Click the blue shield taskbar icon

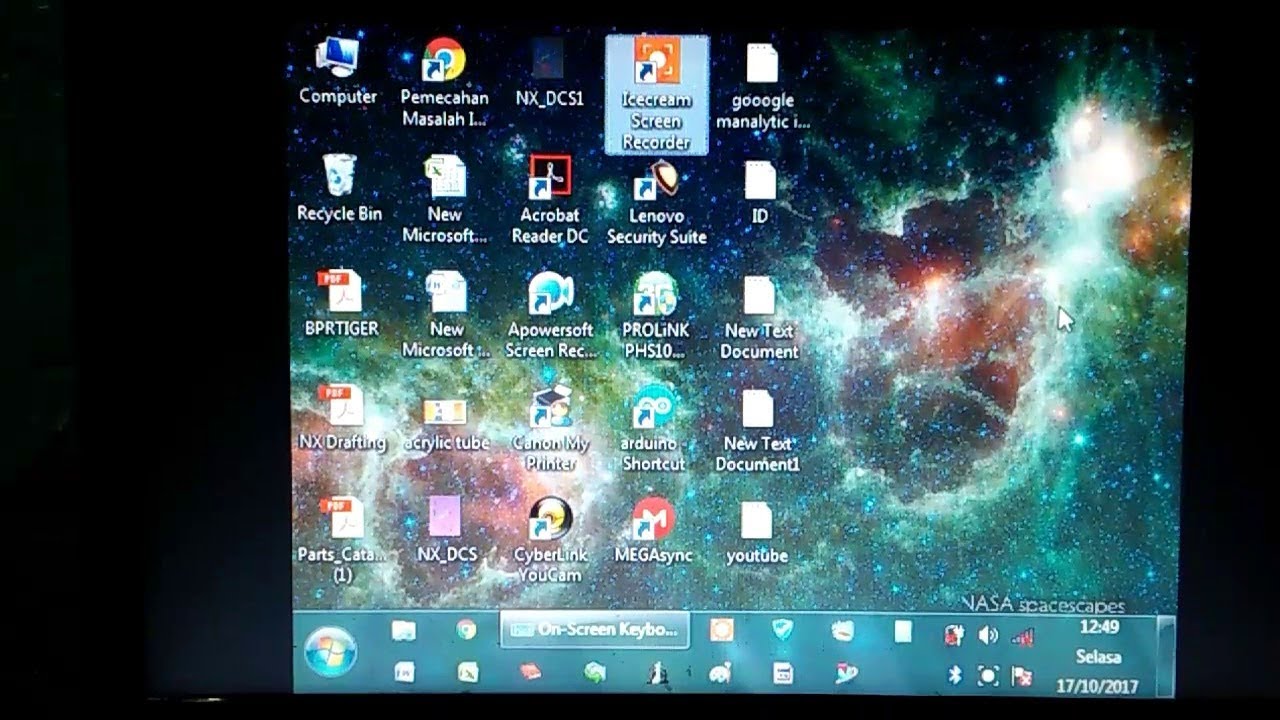point(782,630)
